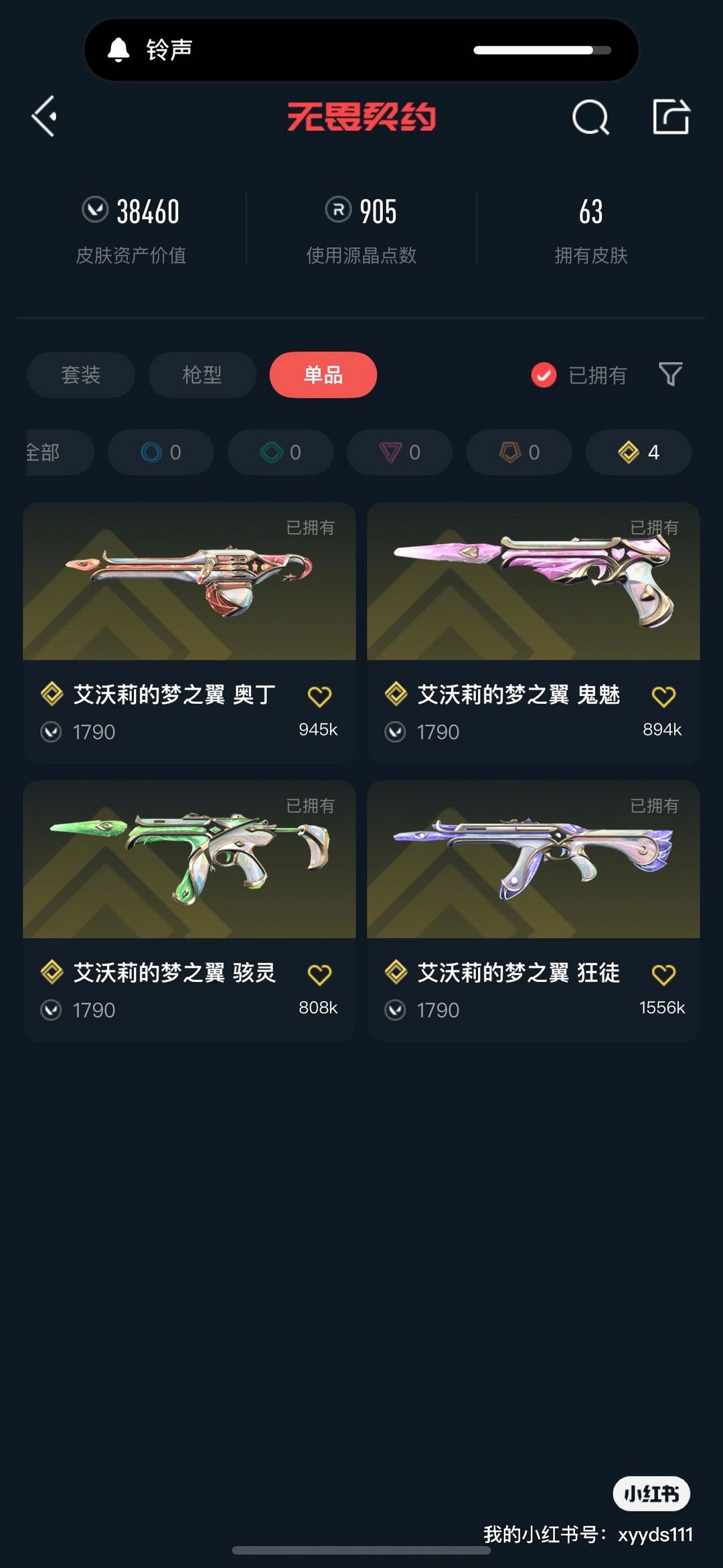This screenshot has width=723, height=1568.
Task: Favorite 艾沃莉的梦之翼 狂徒 with heart icon
Action: click(x=663, y=975)
